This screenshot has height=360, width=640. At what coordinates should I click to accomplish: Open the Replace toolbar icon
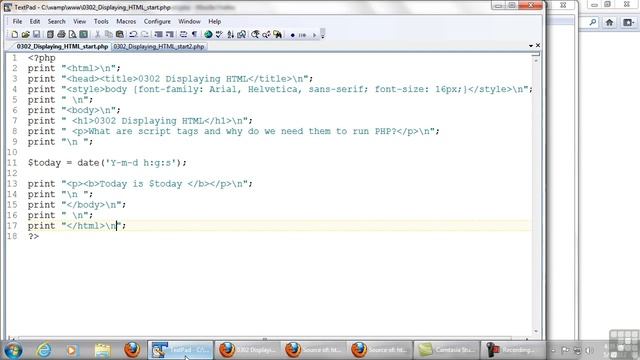[266, 35]
